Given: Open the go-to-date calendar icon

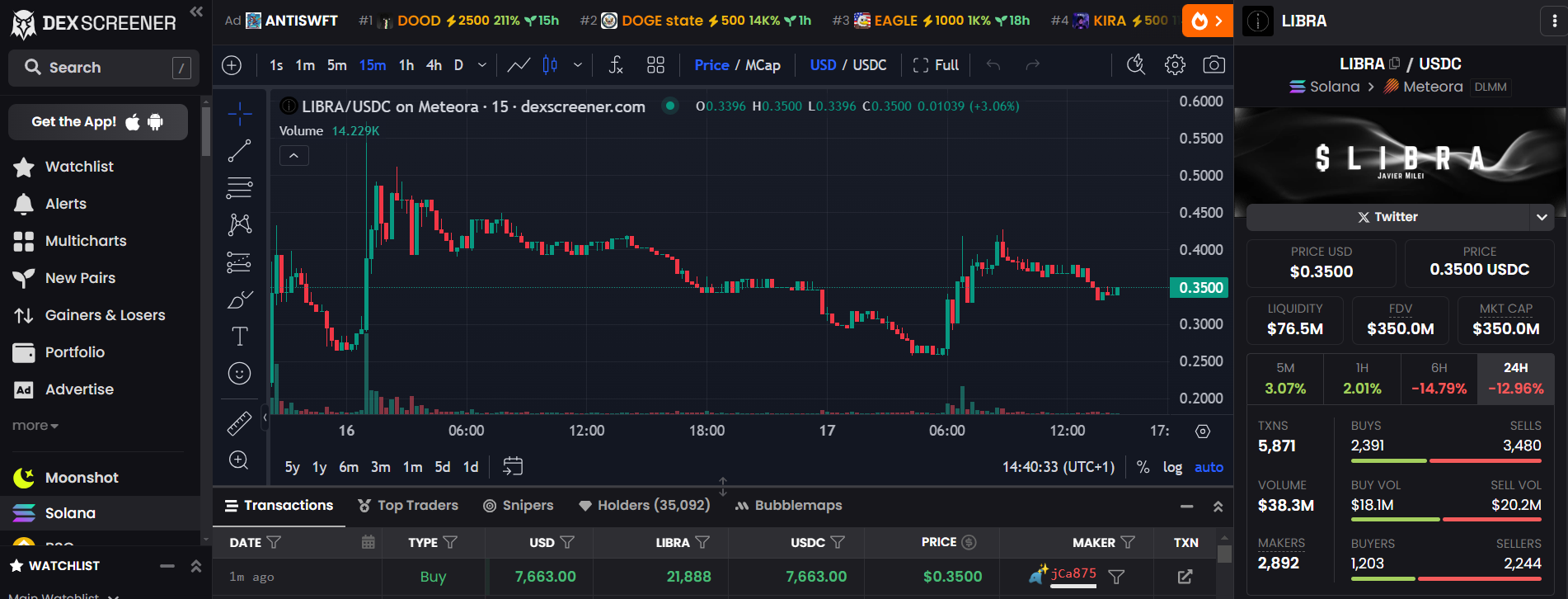Looking at the screenshot, I should 513,467.
